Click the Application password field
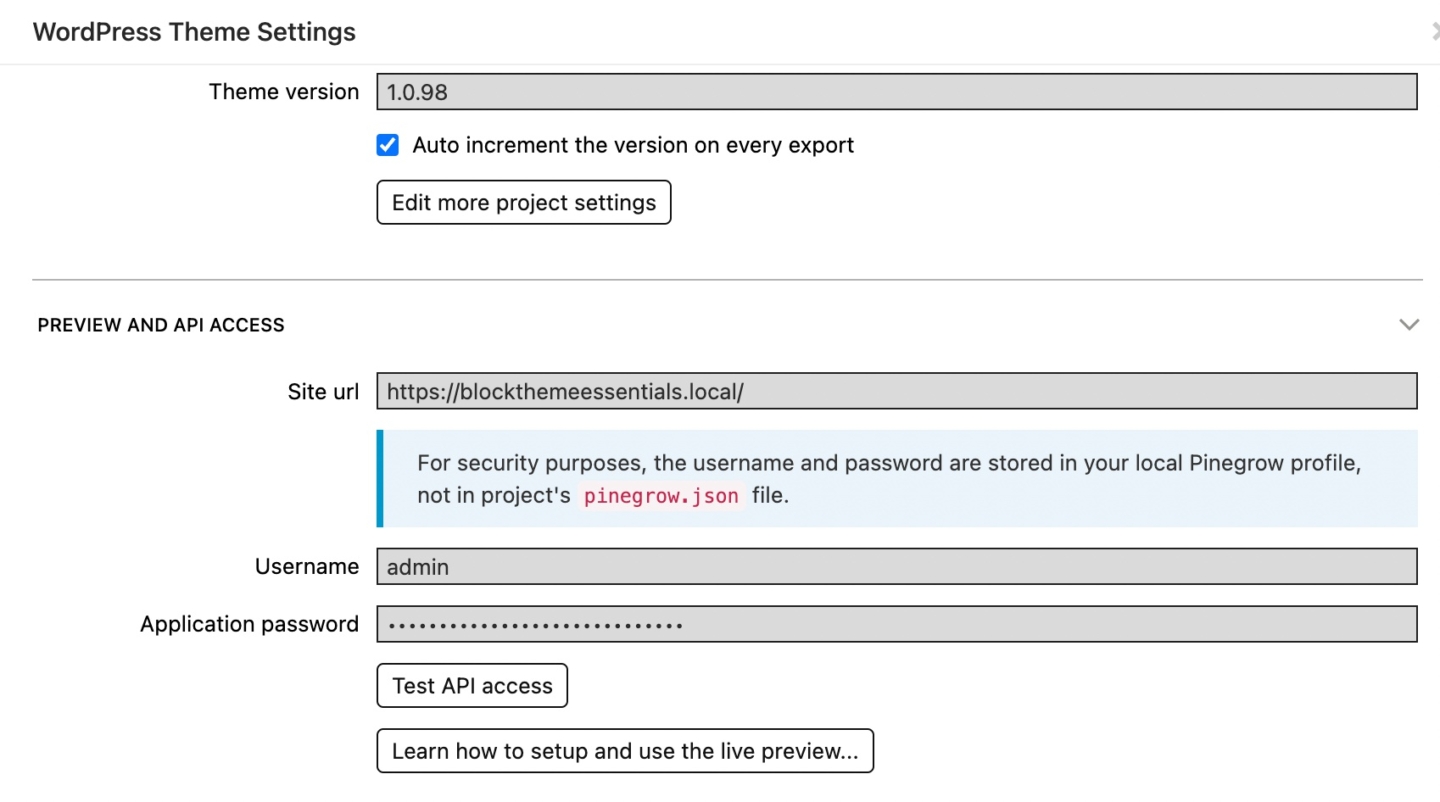The height and width of the screenshot is (802, 1440). click(x=897, y=623)
